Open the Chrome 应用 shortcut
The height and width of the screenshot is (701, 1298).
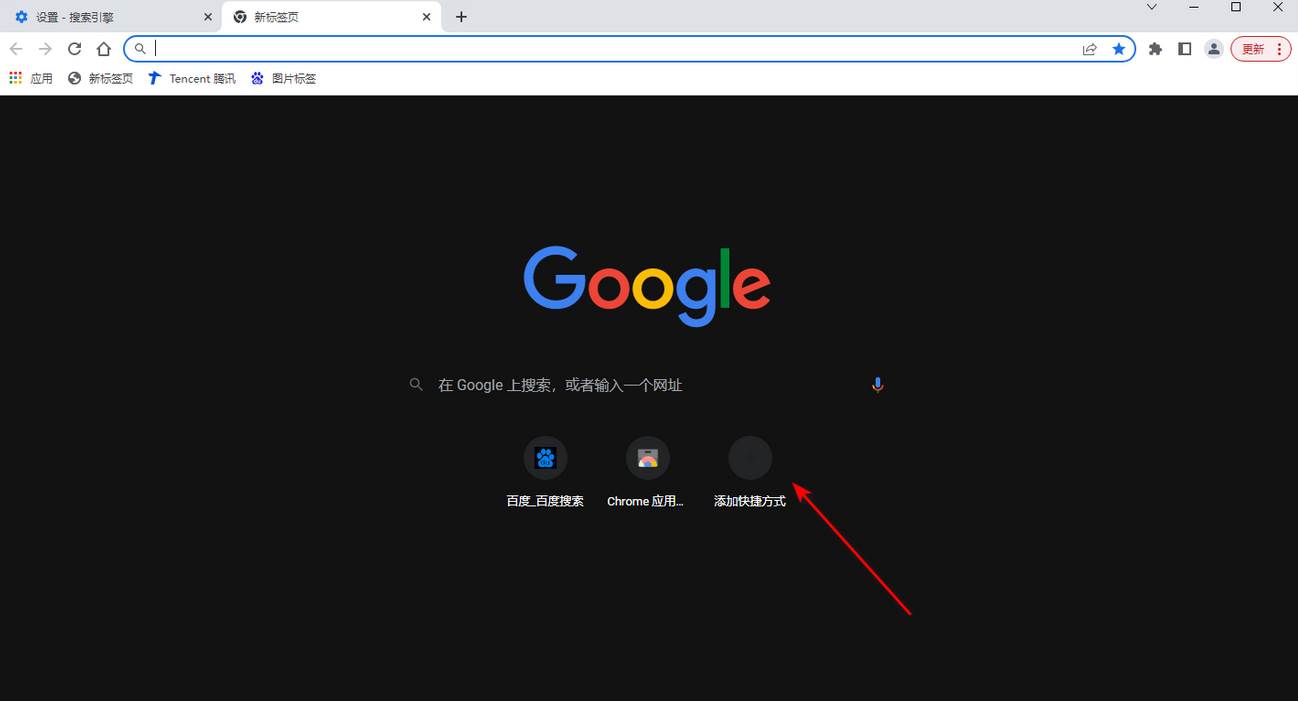647,473
